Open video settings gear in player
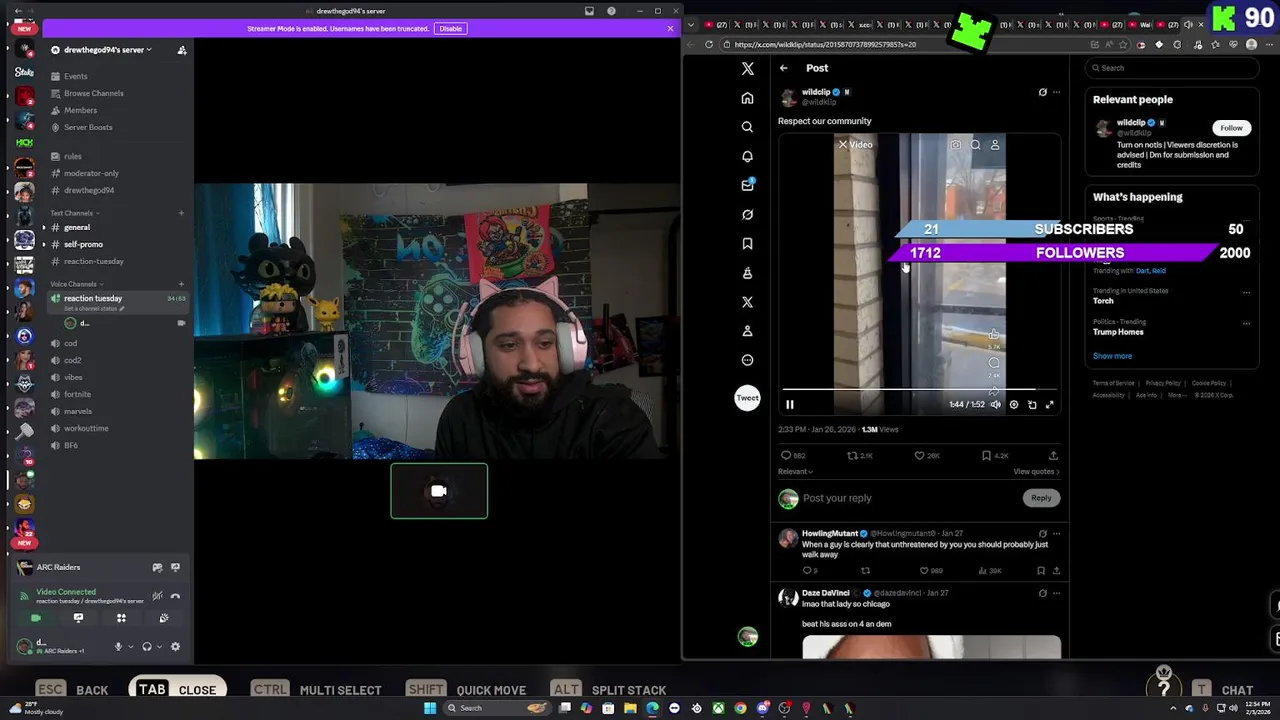Screen dimensions: 1280x720 pos(1014,404)
